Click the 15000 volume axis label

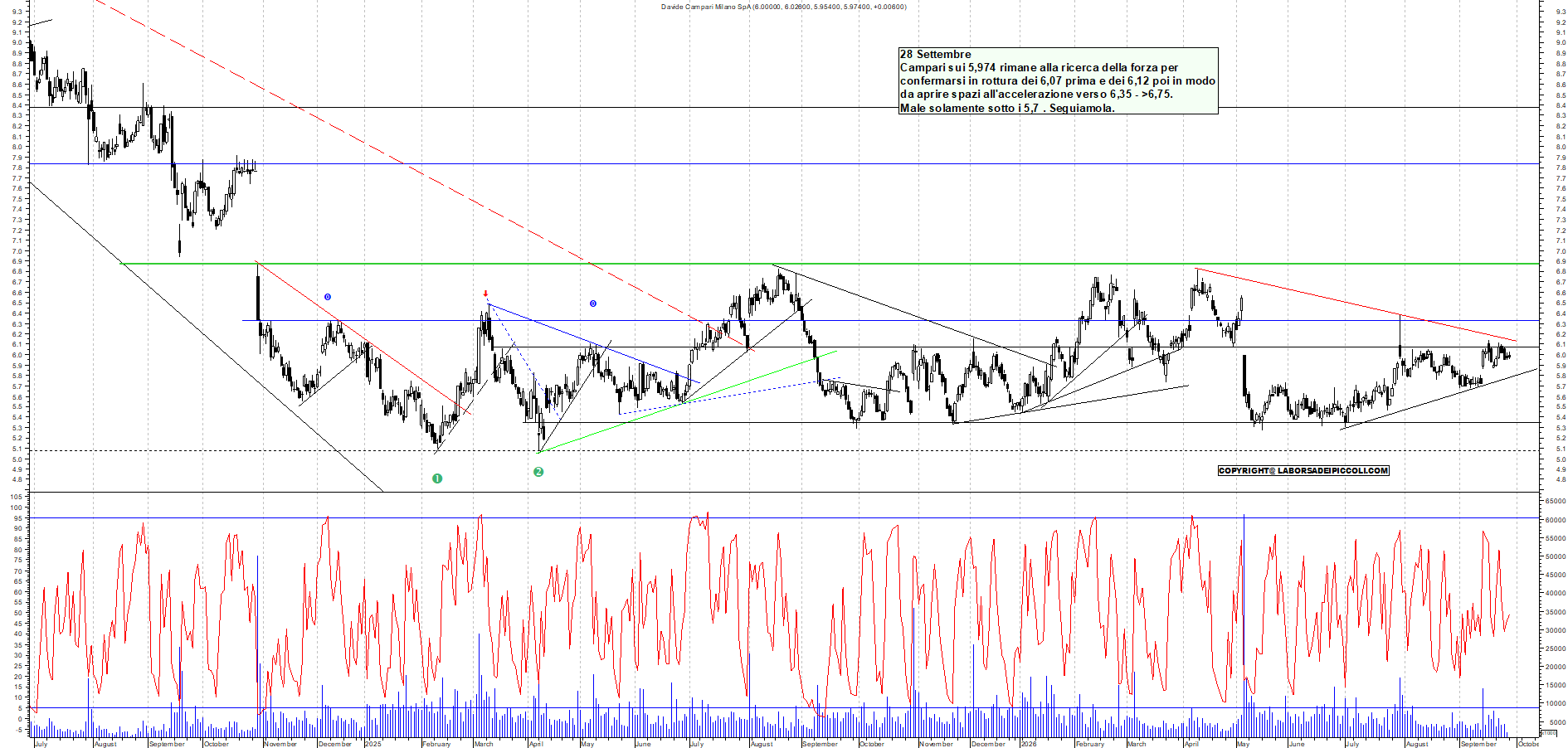1554,685
